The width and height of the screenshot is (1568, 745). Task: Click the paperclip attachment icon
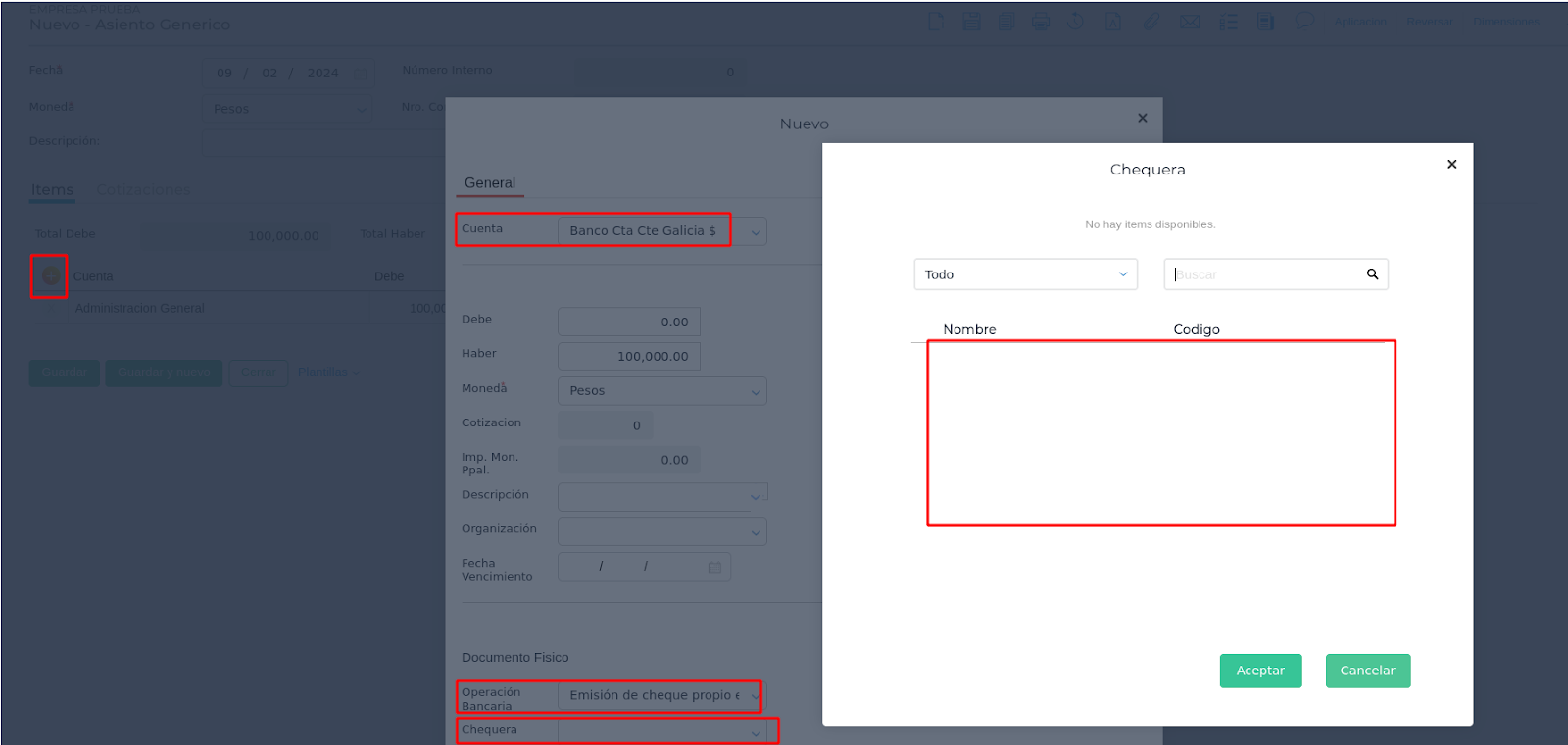1151,22
